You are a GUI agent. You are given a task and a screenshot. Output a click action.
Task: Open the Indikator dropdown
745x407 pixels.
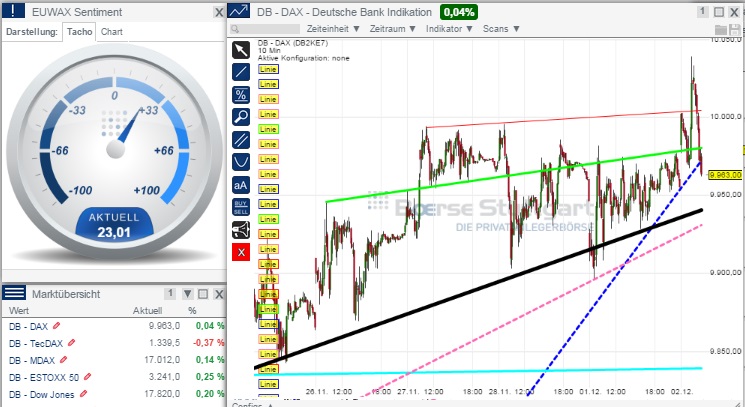click(449, 29)
